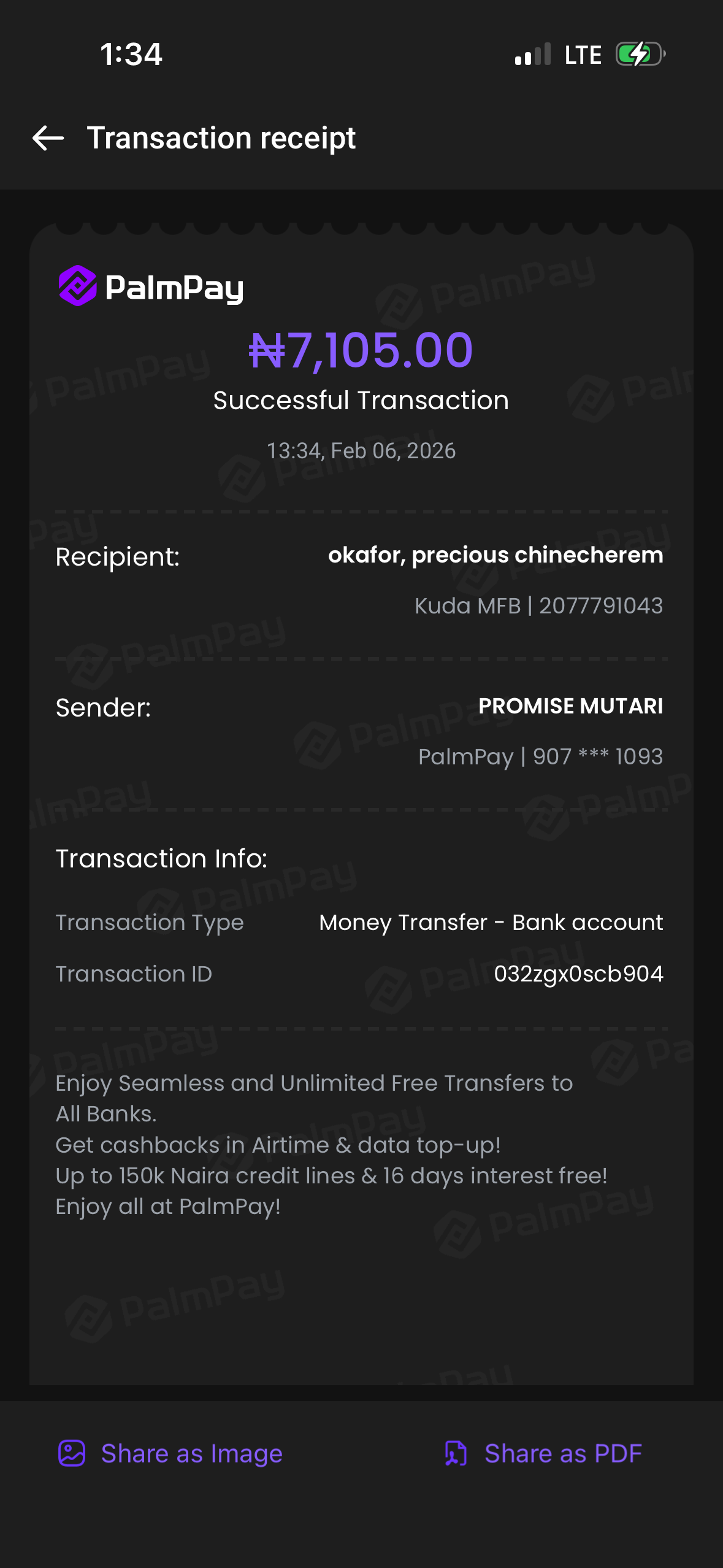Tap sender name PROMISE MUTARI
The height and width of the screenshot is (1568, 723).
pos(570,706)
